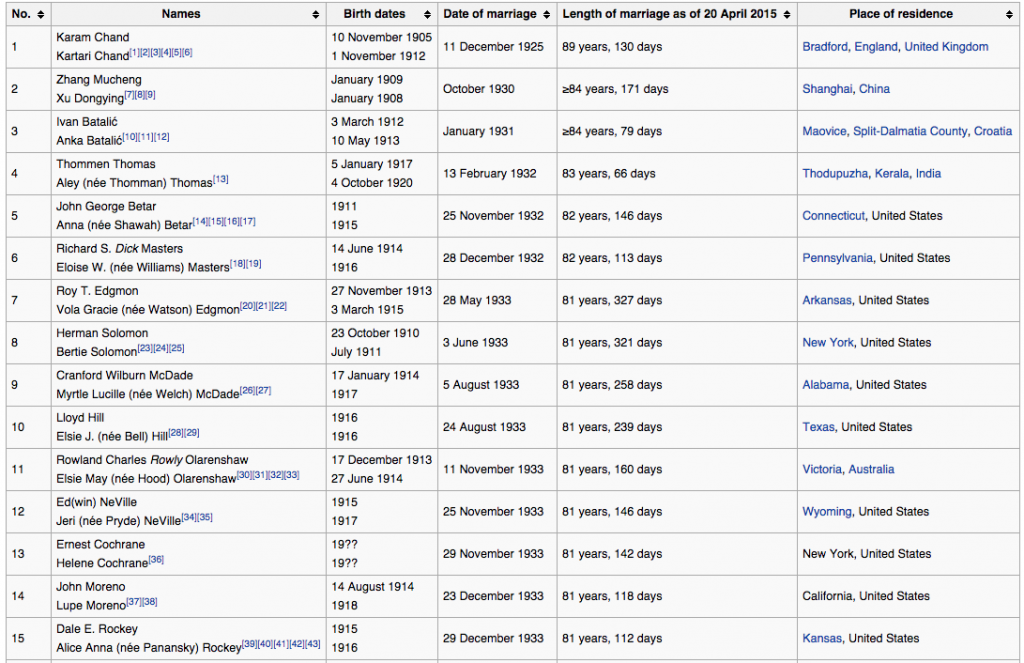Open the Texas link
Image resolution: width=1024 pixels, height=663 pixels.
(x=818, y=427)
